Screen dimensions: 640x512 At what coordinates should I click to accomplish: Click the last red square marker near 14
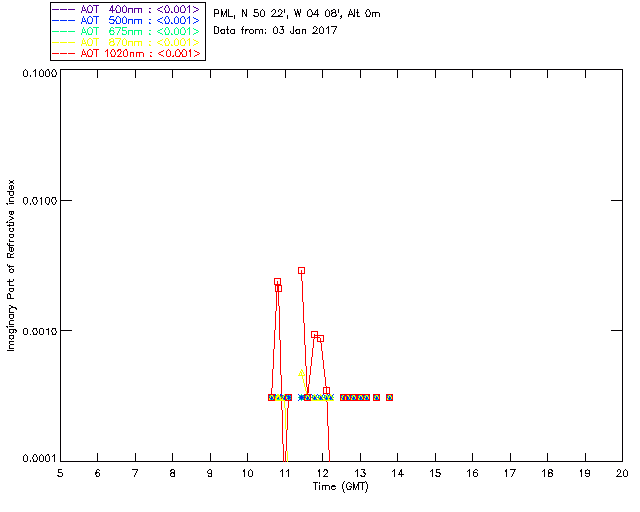point(389,397)
